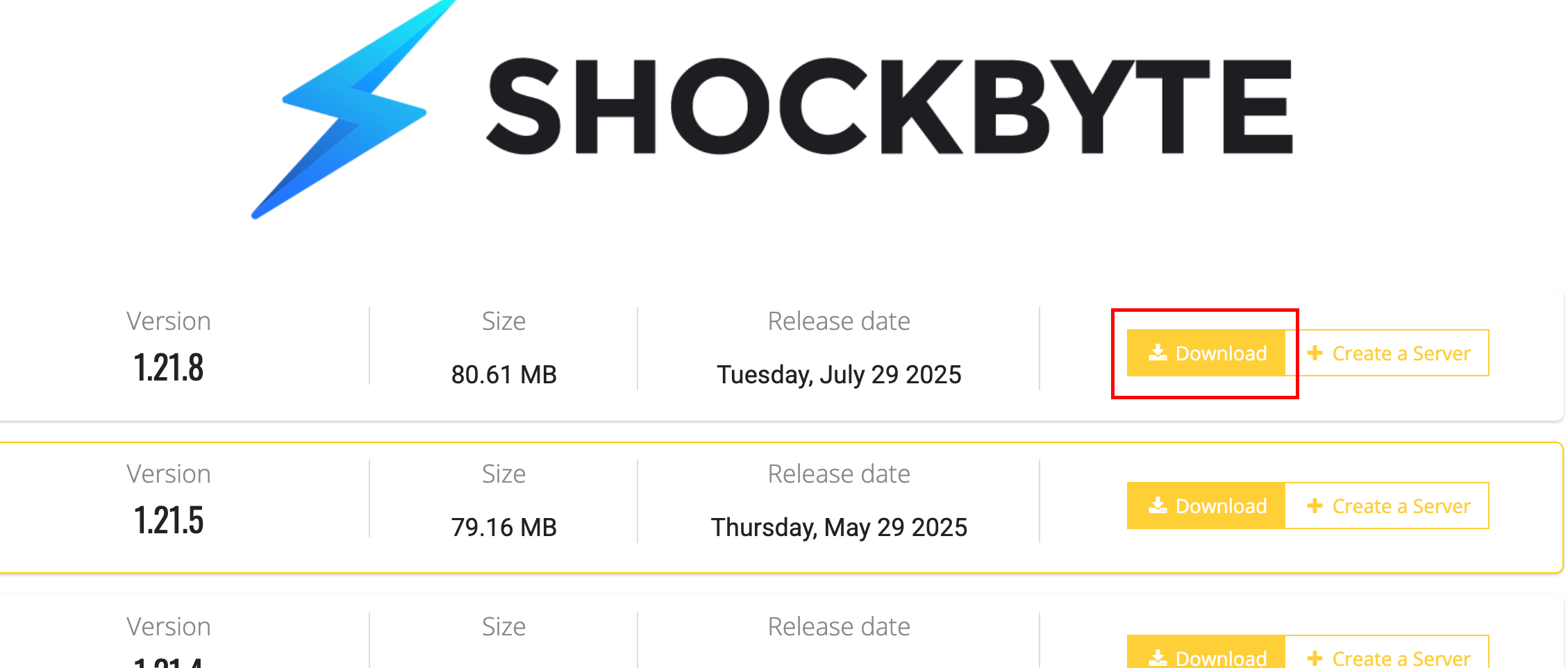Screen dimensions: 1568x668
Task: Click the download arrow icon for version 1.21.8
Action: pos(1158,353)
